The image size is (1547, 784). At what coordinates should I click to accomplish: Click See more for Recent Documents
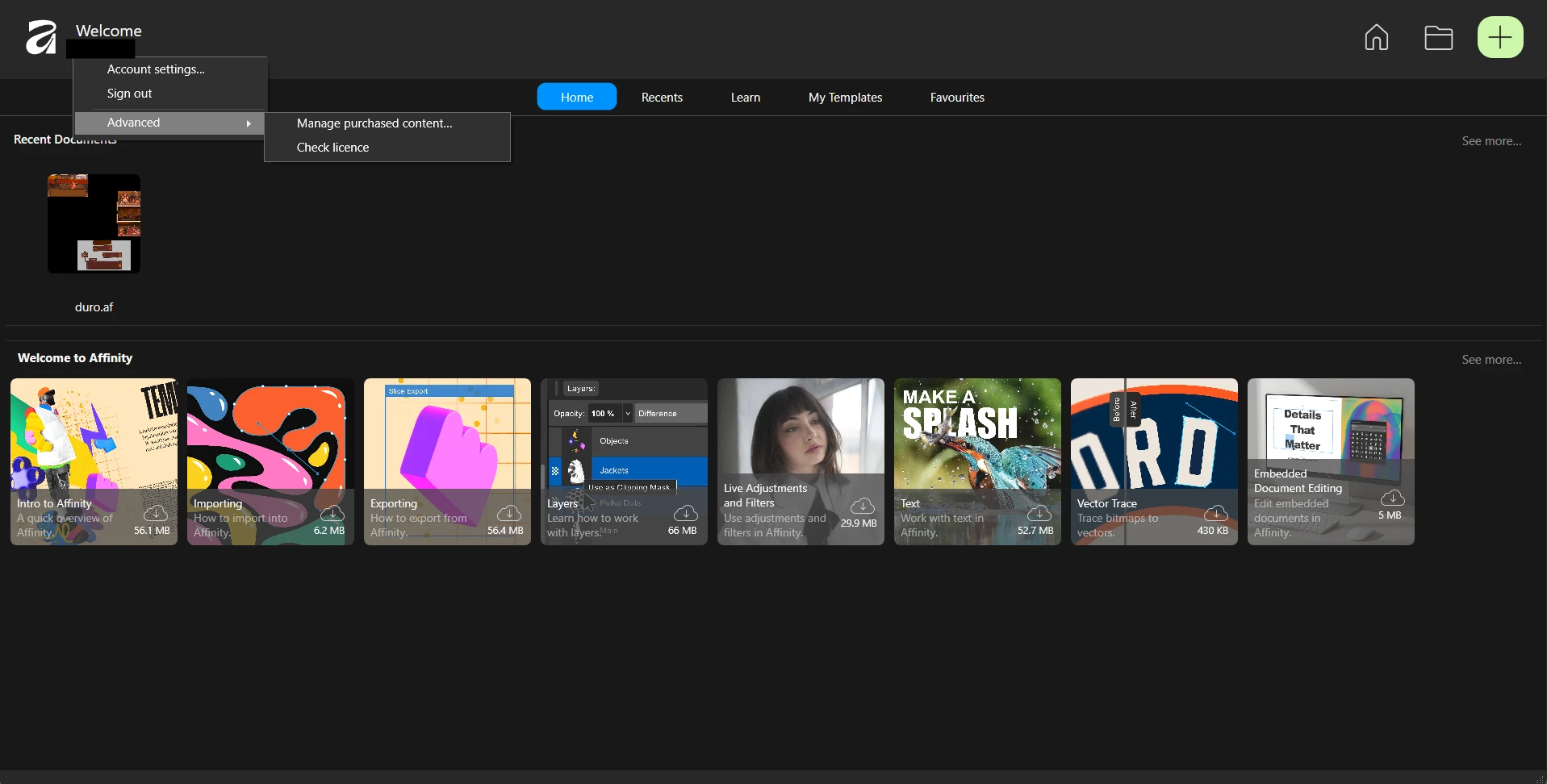tap(1491, 141)
